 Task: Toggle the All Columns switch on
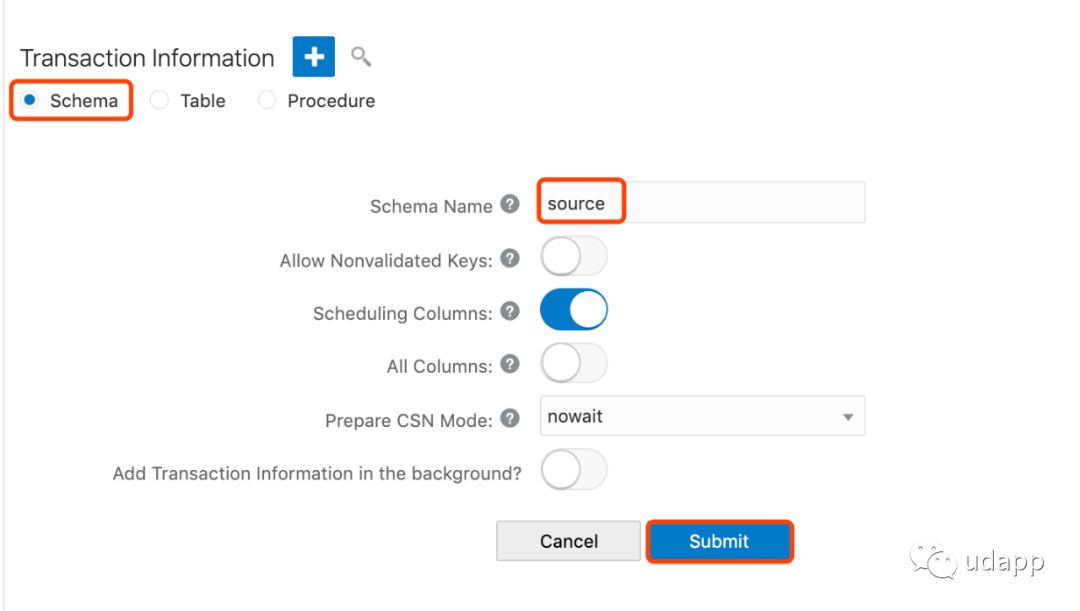(x=574, y=363)
